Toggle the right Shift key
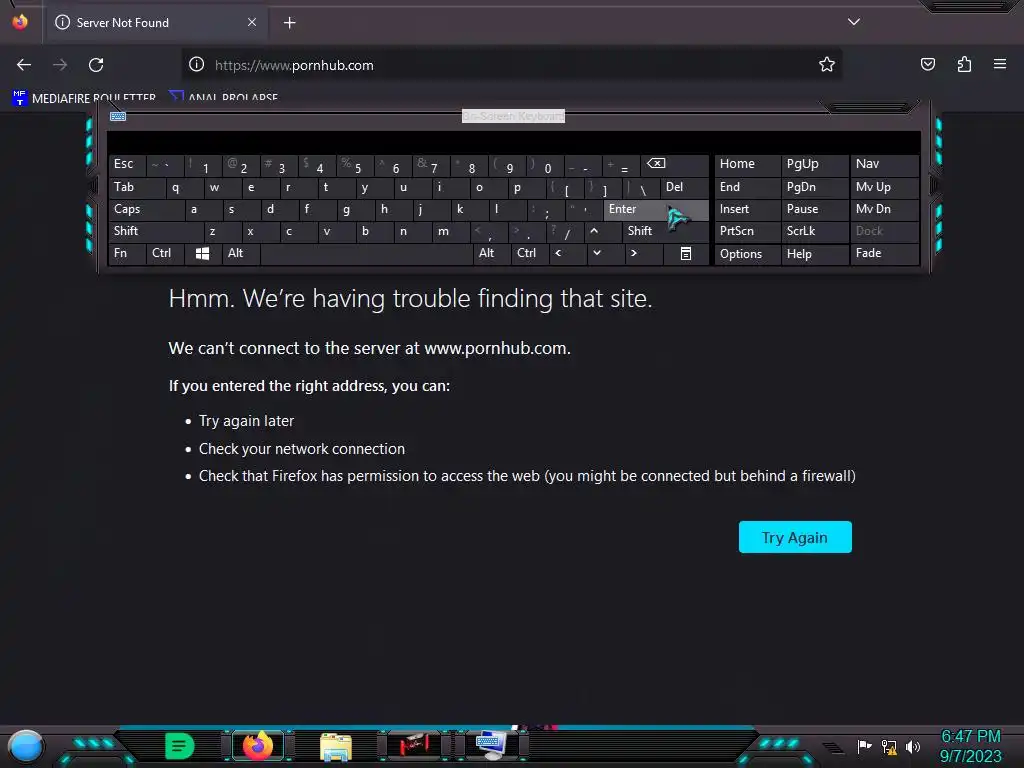The image size is (1024, 768). [x=665, y=231]
